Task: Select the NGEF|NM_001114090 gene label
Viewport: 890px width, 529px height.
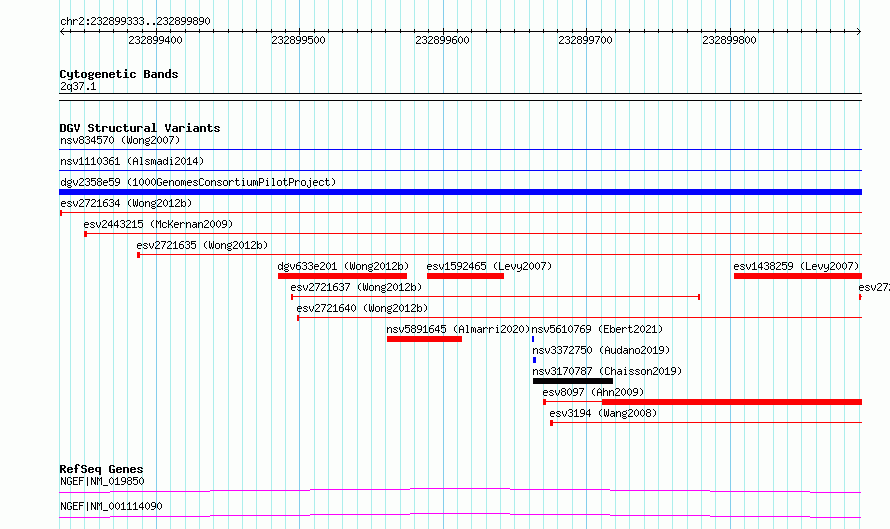Action: click(111, 506)
